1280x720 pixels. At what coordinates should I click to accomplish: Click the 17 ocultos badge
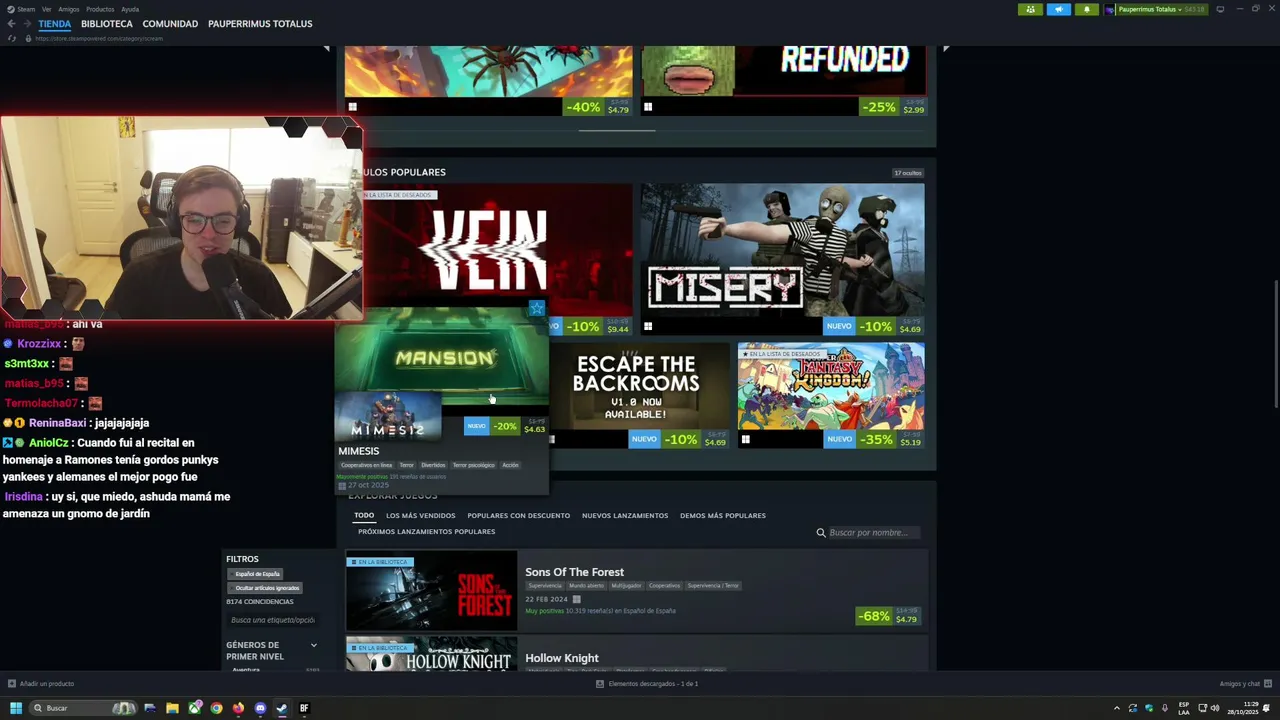908,173
